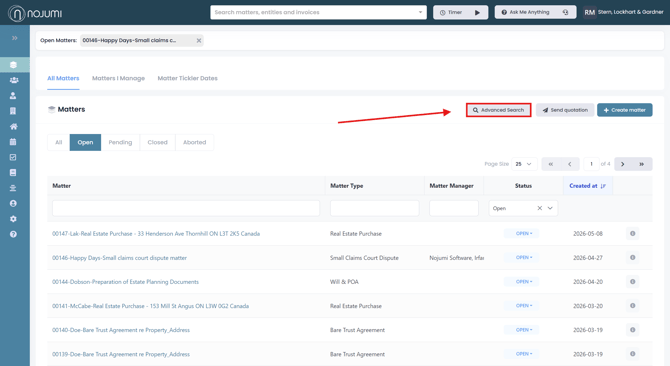
Task: Open the 00146-Happy Days open matter chip
Action: pyautogui.click(x=129, y=41)
